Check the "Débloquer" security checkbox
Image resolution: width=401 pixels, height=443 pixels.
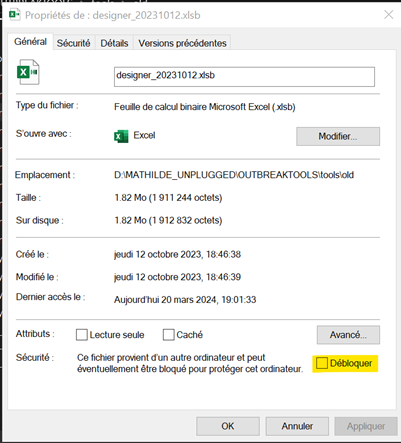tap(322, 363)
